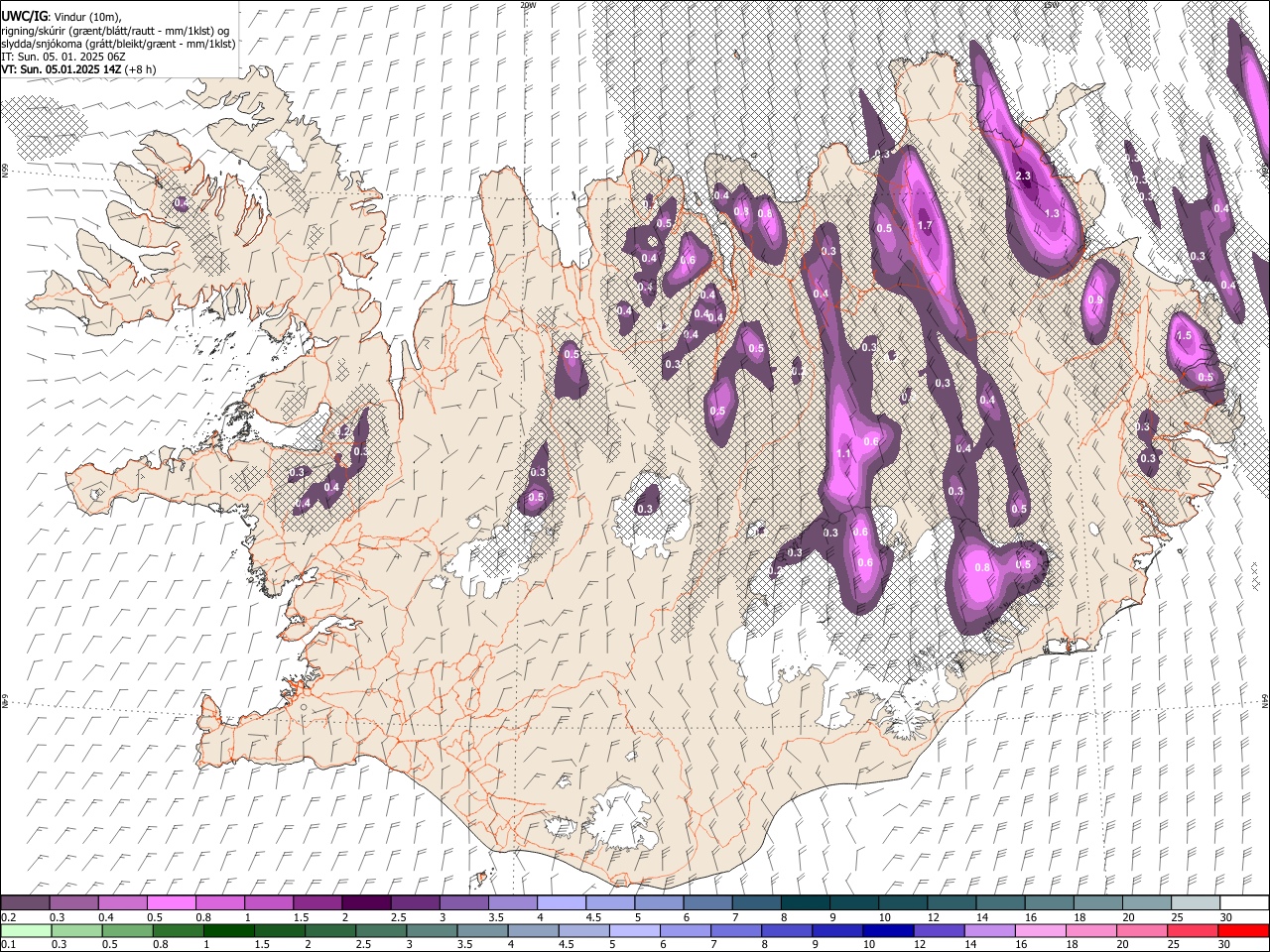Select the light lavender 4 snowfall swatch
The image size is (1270, 952).
561,903
